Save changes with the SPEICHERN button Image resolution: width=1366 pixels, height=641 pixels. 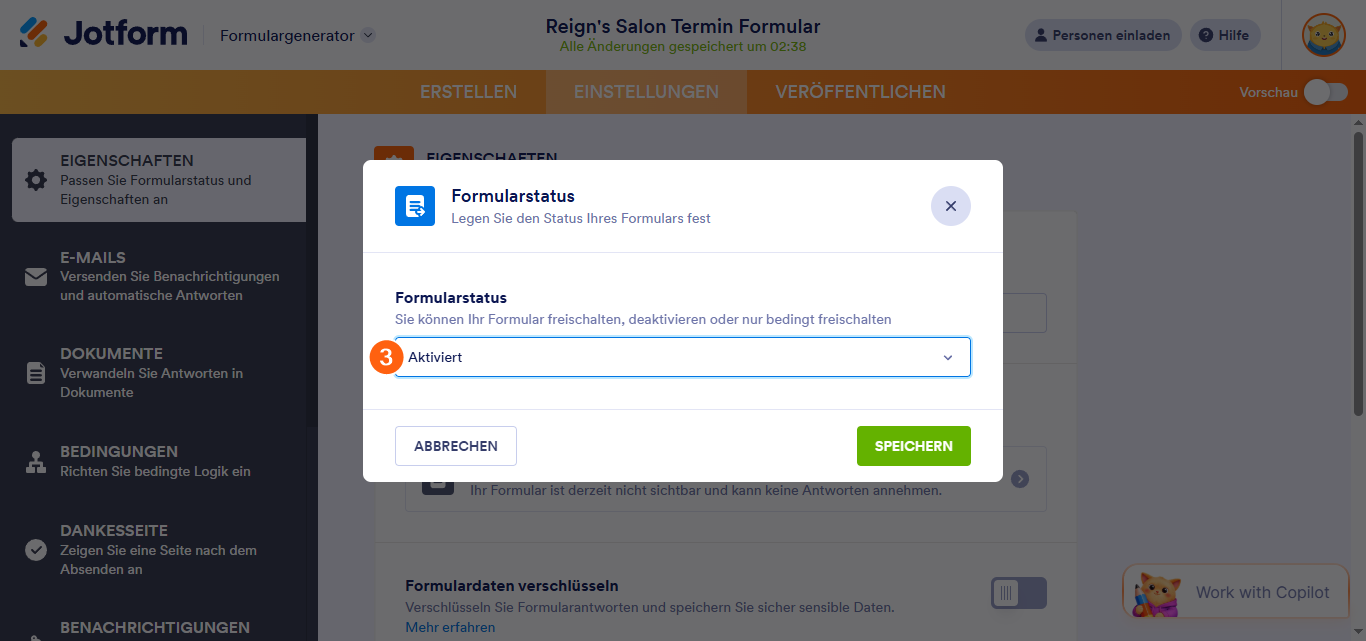point(913,445)
